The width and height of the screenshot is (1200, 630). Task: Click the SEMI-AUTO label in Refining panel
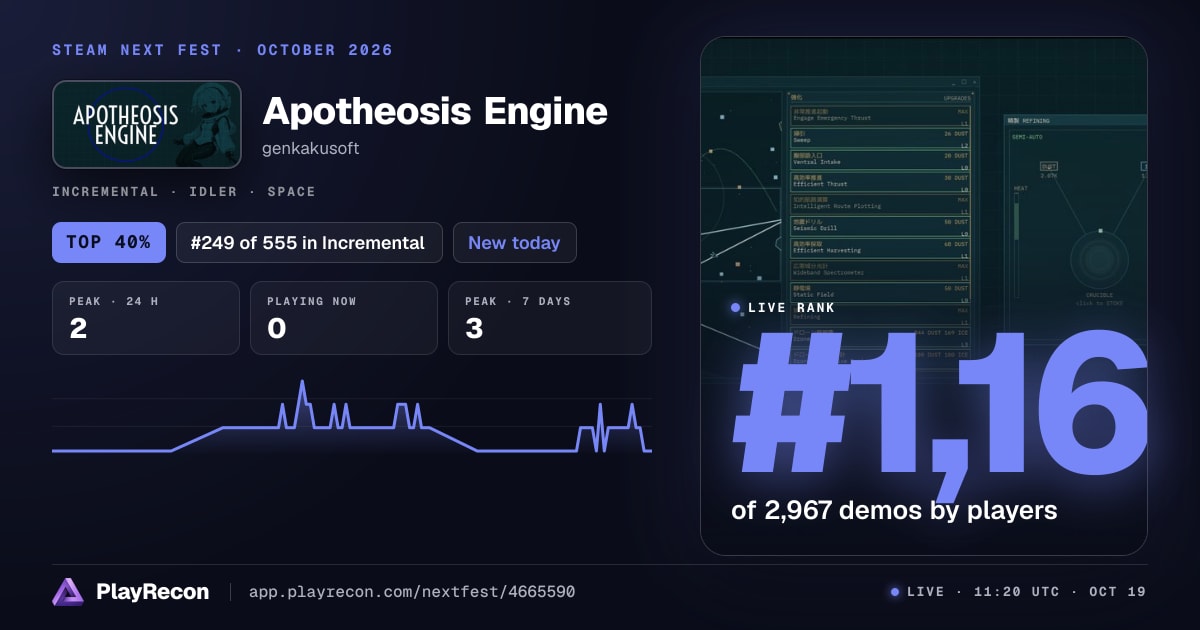tap(1026, 138)
